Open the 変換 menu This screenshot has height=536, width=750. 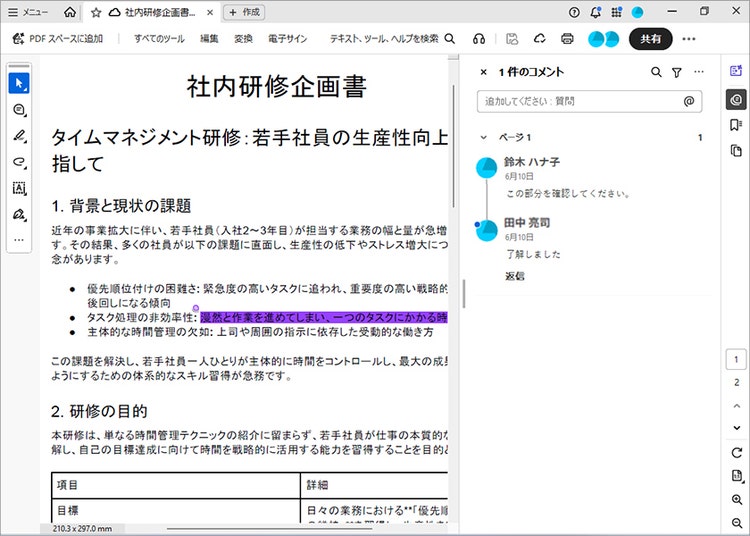[x=243, y=39]
